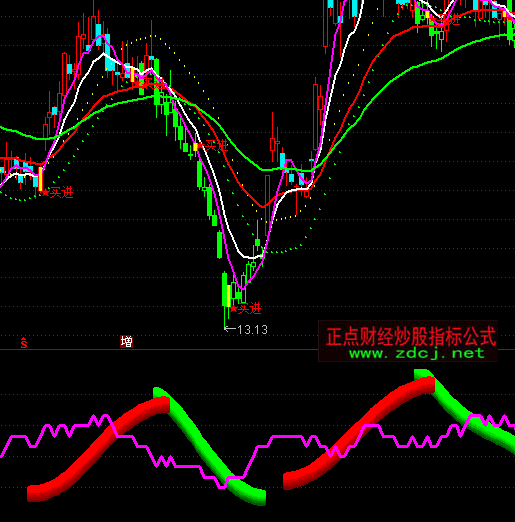Click the 买进 label at mid-decline yellow candle
The image size is (515, 522).
[x=216, y=146]
